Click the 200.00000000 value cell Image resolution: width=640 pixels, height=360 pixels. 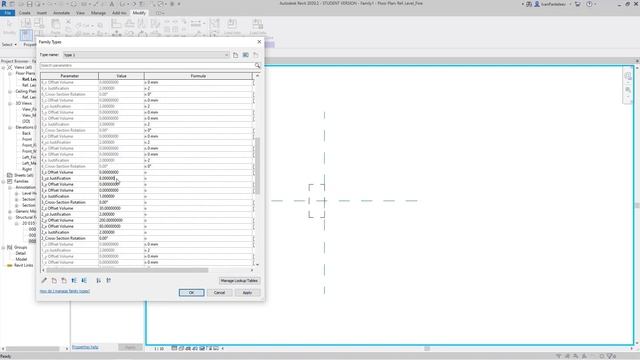(x=121, y=220)
